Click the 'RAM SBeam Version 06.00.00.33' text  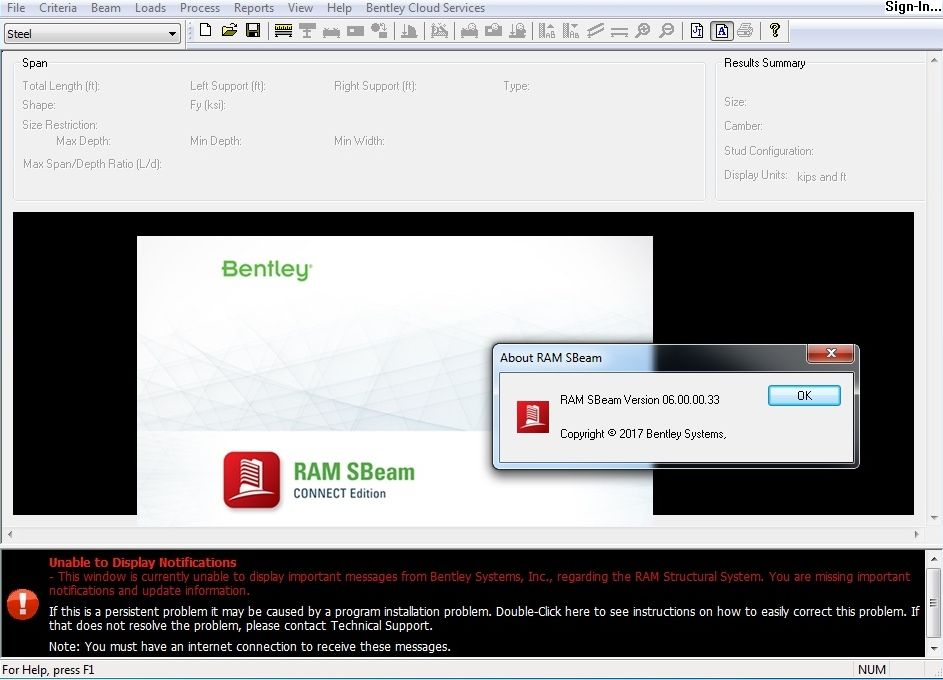639,400
